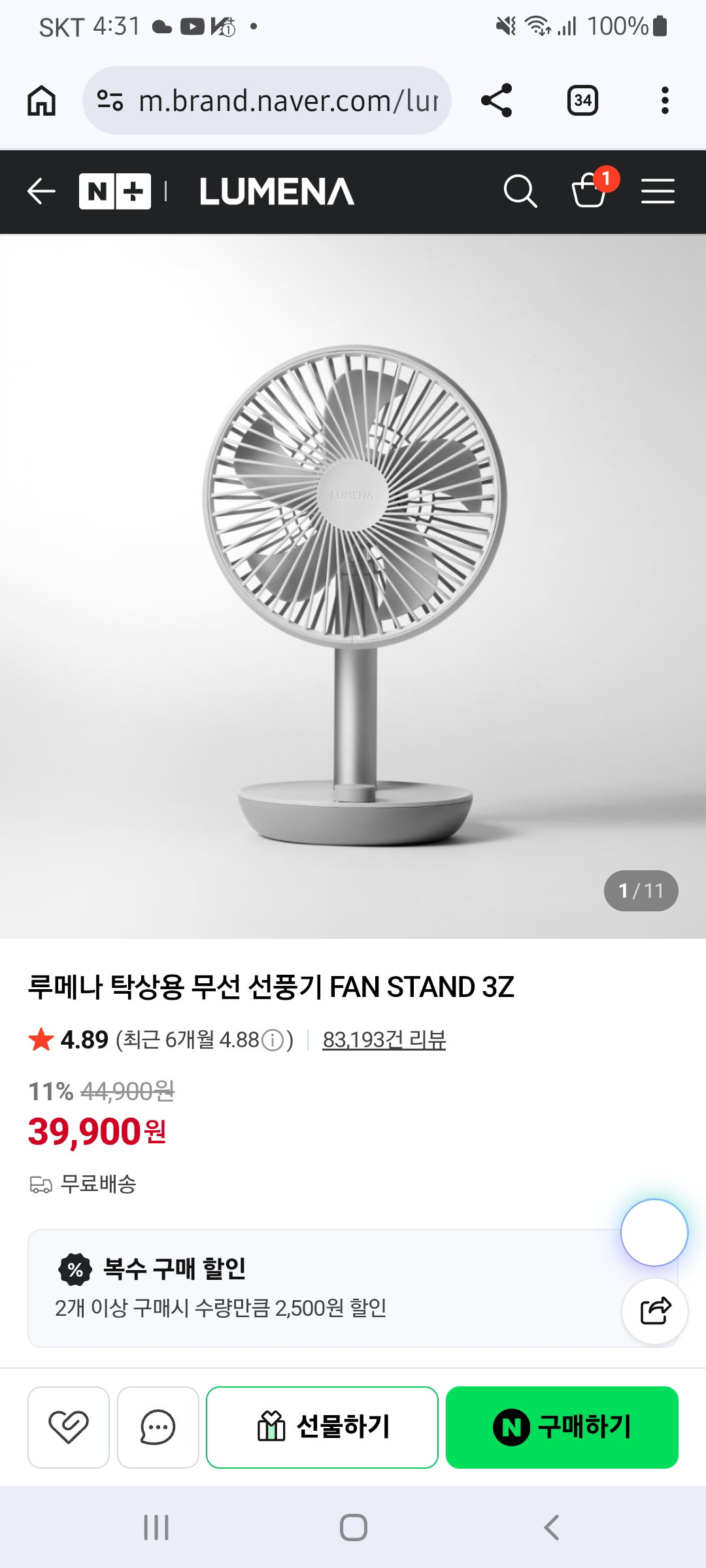Viewport: 706px width, 1568px height.
Task: Tap the 선물하기 gift button
Action: click(322, 1427)
